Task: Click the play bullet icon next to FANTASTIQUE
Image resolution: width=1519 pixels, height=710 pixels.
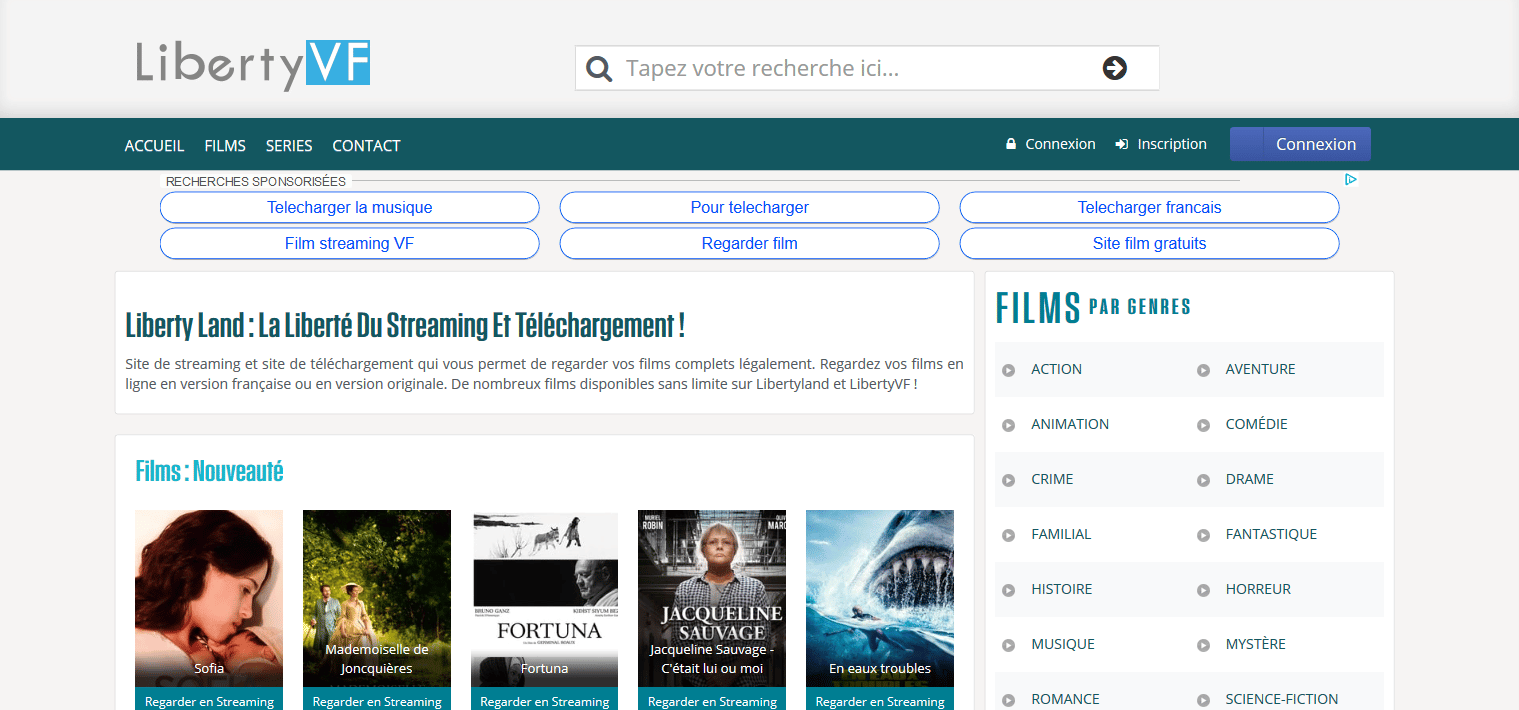Action: [x=1204, y=535]
